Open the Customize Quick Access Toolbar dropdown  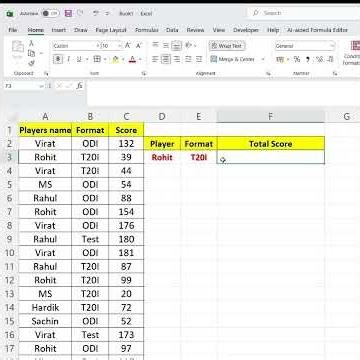click(x=107, y=13)
